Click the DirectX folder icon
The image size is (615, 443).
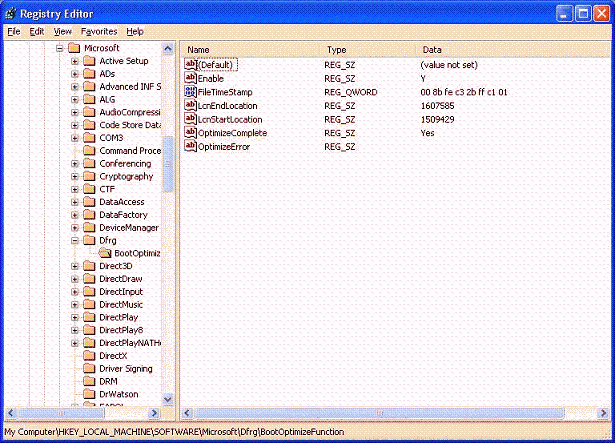89,356
